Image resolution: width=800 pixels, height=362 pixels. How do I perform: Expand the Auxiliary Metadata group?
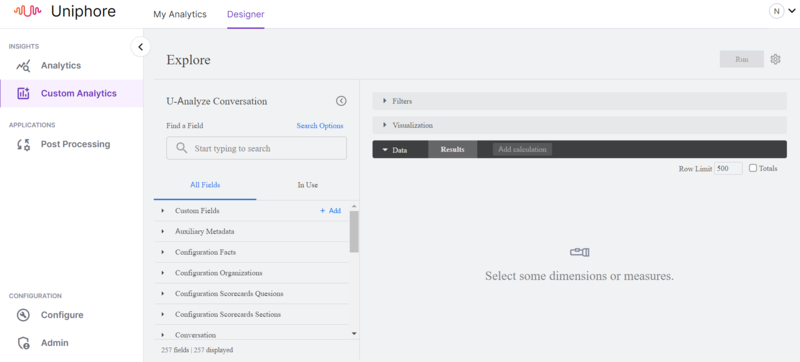coord(162,231)
